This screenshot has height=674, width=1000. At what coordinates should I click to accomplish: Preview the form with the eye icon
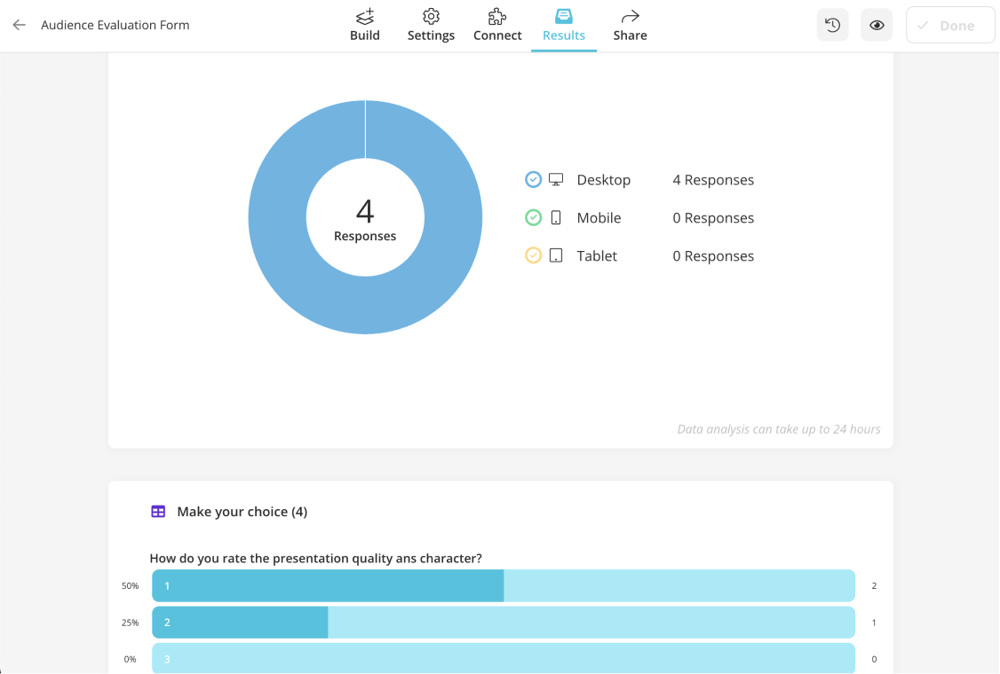pos(876,24)
